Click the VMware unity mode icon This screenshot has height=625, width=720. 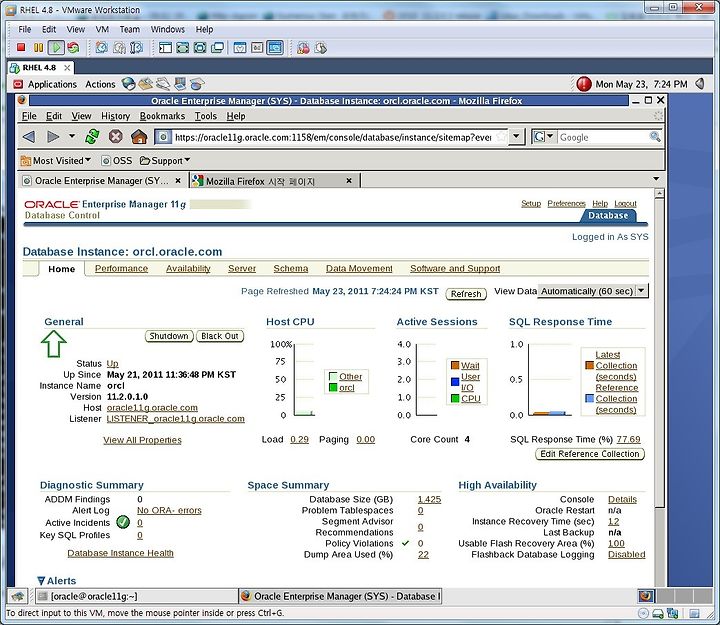point(217,47)
